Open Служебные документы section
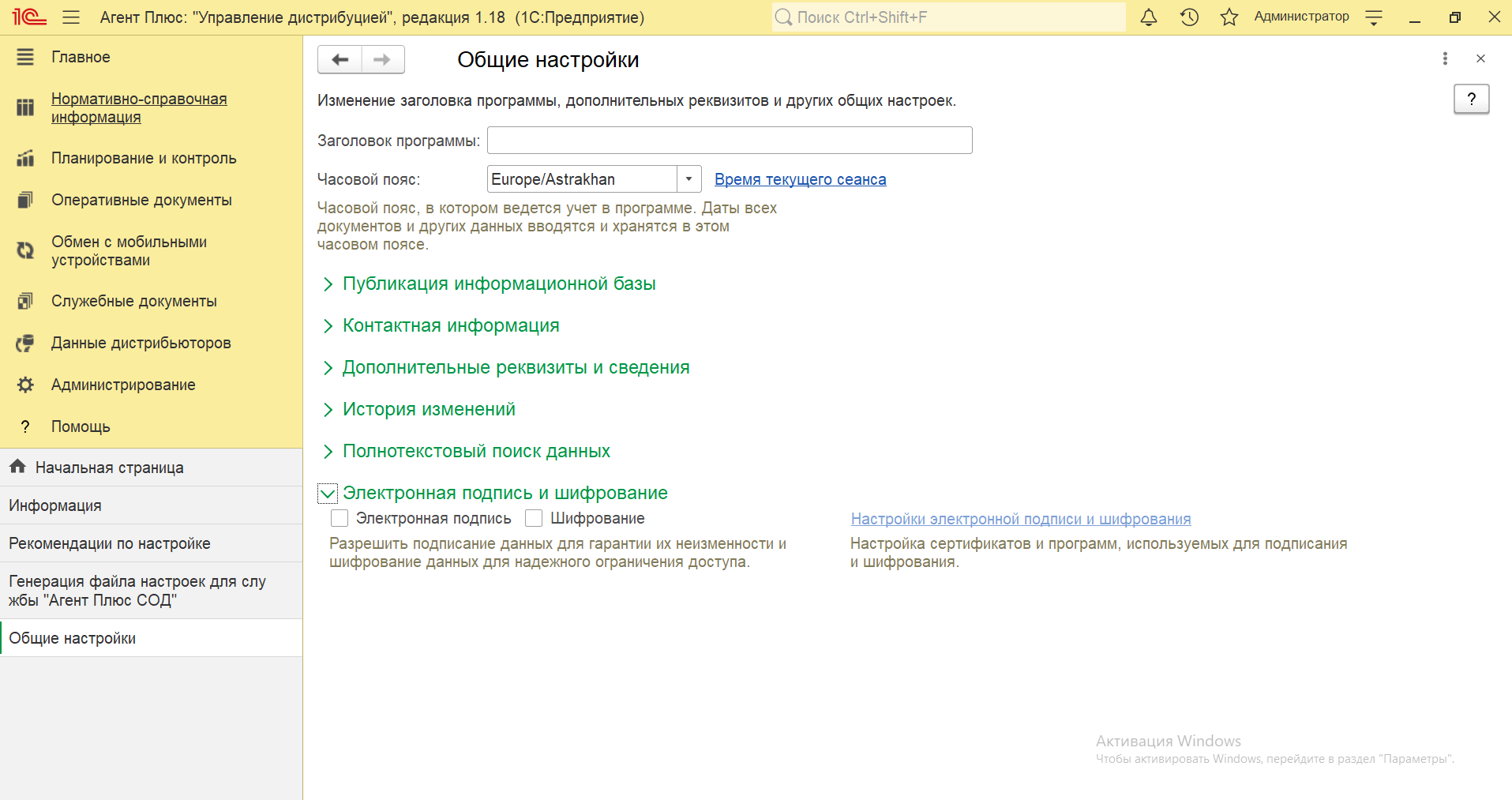Image resolution: width=1512 pixels, height=800 pixels. click(134, 301)
